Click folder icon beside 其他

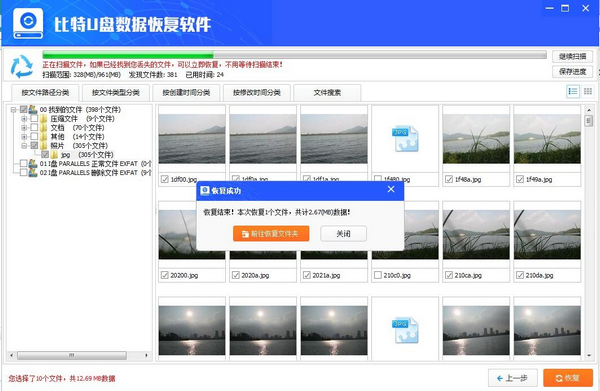(44, 137)
